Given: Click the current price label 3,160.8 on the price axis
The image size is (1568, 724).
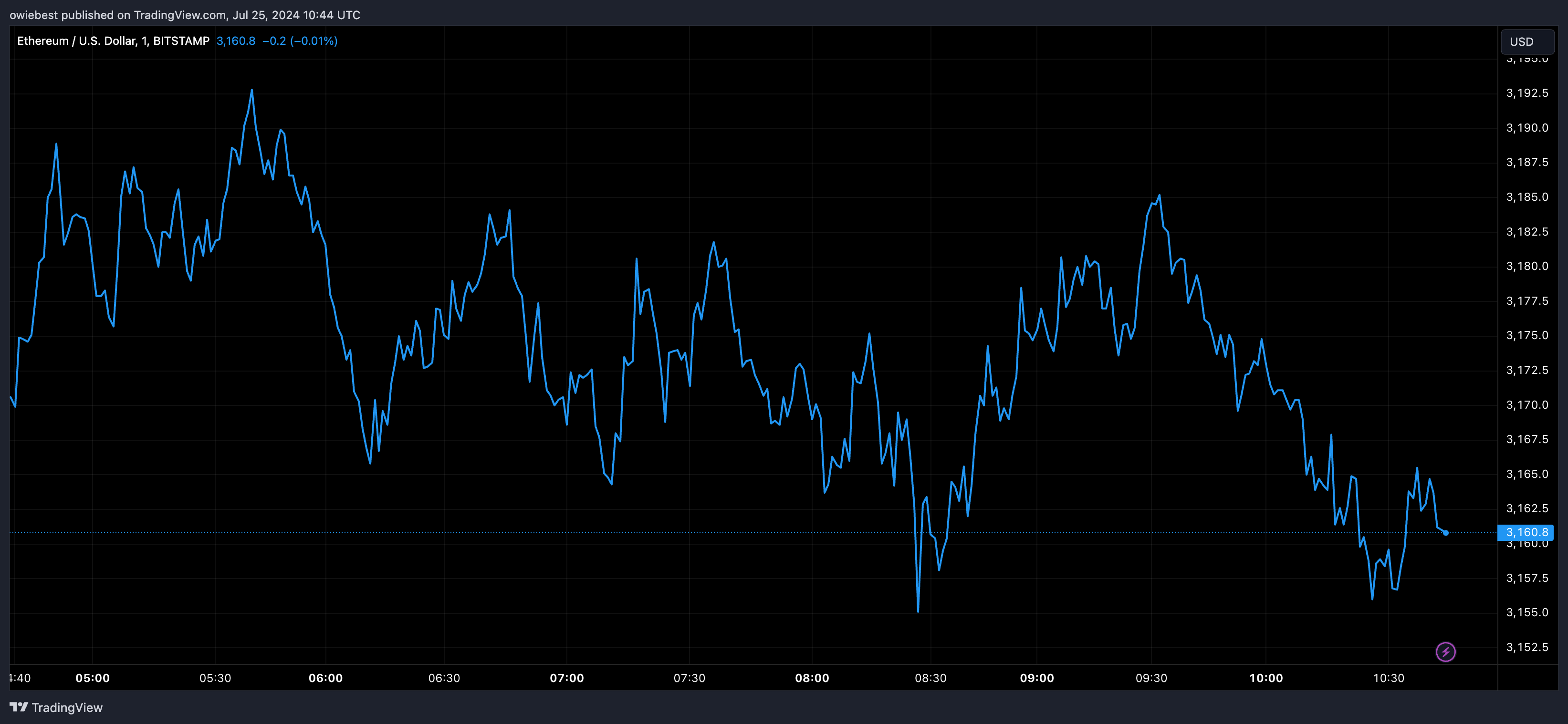Looking at the screenshot, I should (x=1526, y=532).
